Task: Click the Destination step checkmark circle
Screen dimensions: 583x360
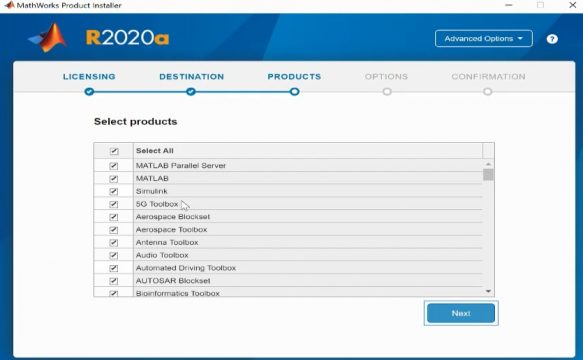Action: point(191,91)
